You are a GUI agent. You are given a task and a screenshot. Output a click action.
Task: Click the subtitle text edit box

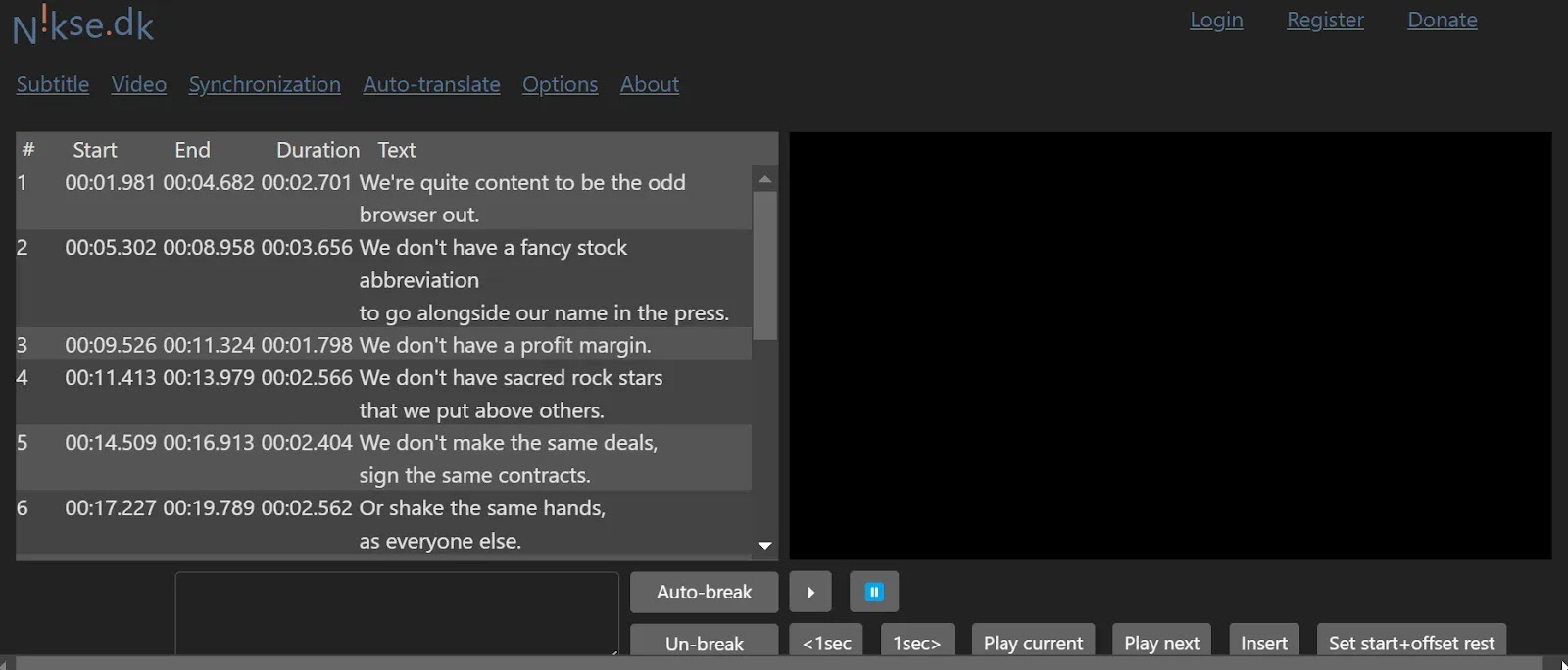click(x=397, y=614)
